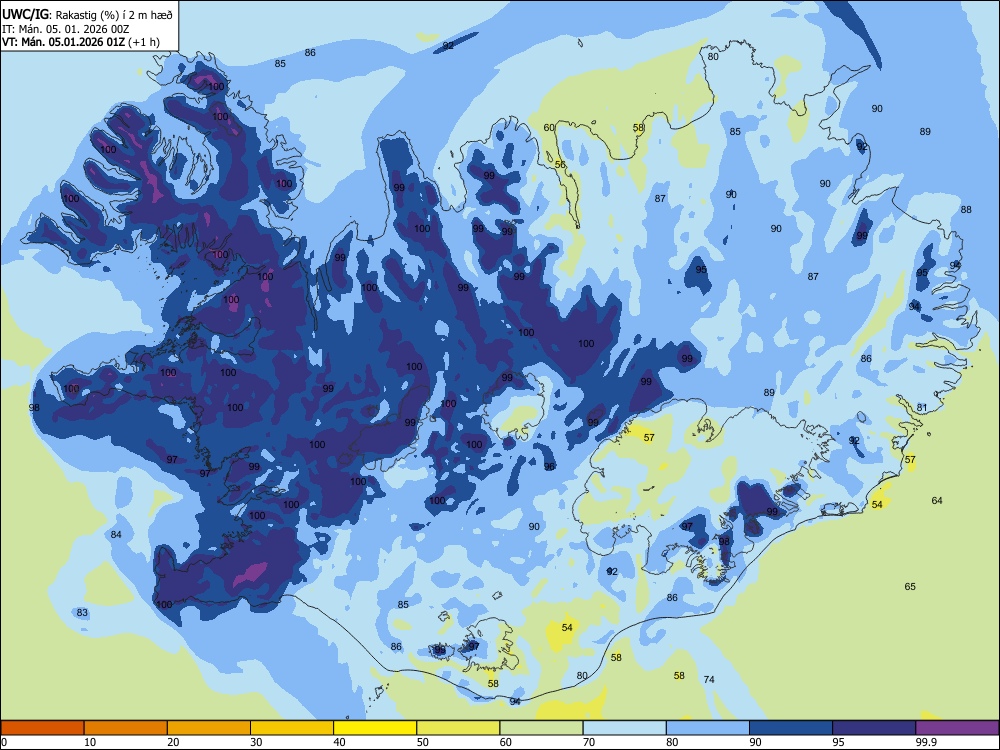Click the legend scale label '10'

tap(90, 742)
